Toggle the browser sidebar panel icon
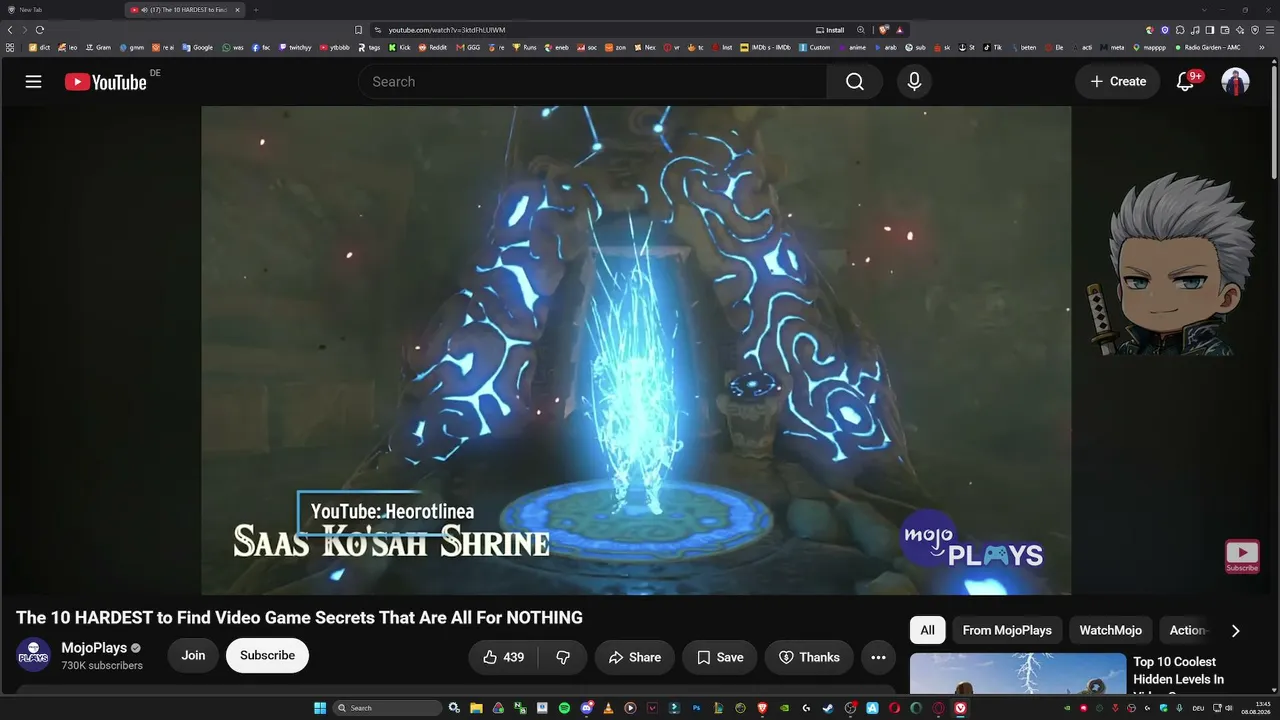The height and width of the screenshot is (720, 1280). pos(1210,30)
